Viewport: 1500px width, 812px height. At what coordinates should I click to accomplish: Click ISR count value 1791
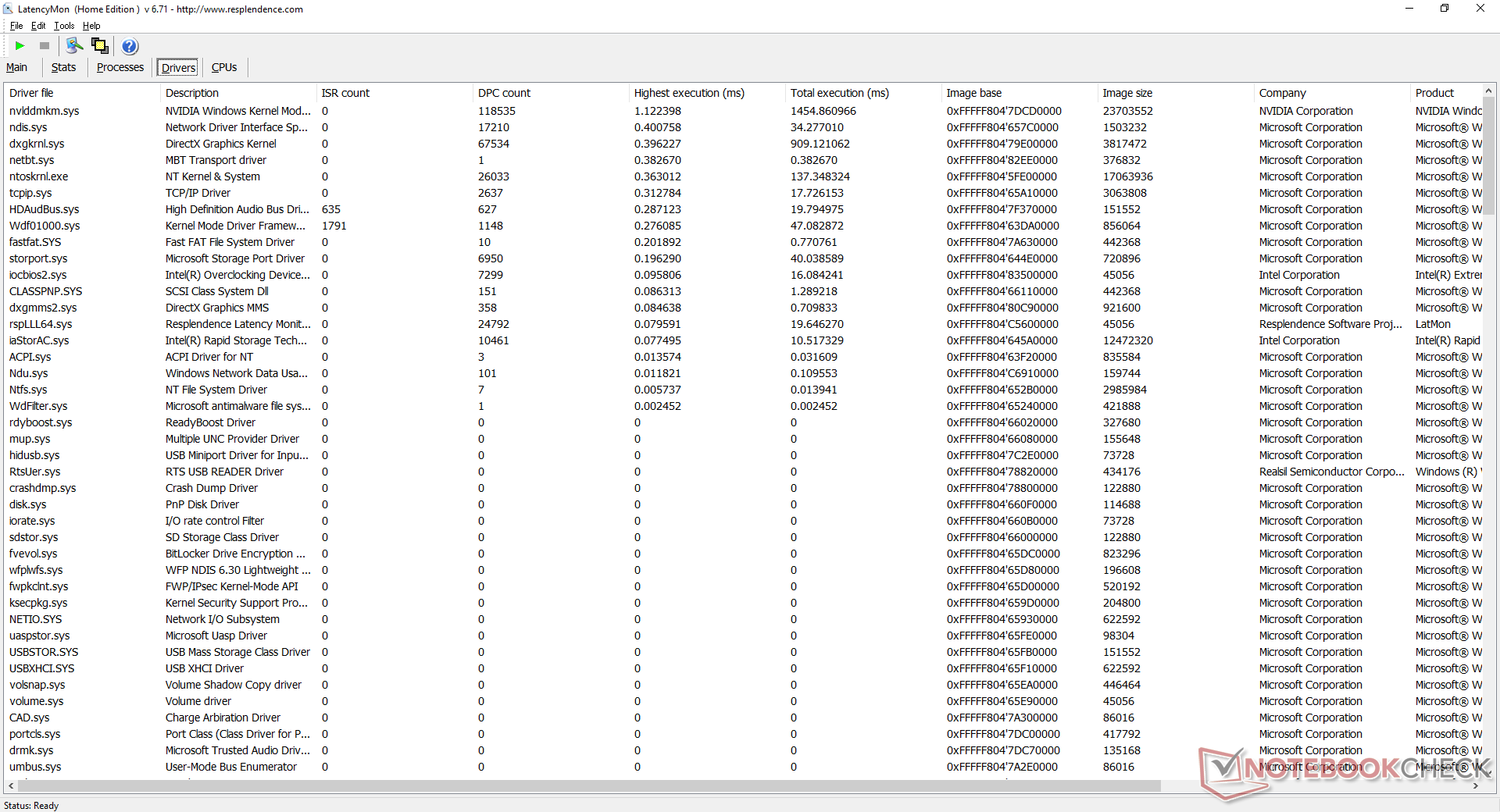point(334,226)
